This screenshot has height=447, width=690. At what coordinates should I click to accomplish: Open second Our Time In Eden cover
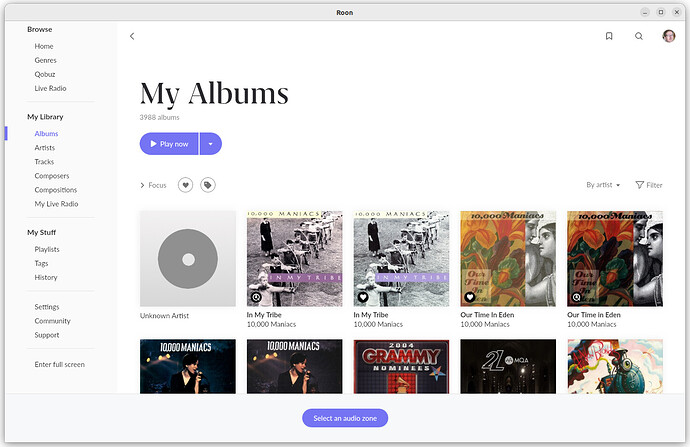[x=615, y=259]
